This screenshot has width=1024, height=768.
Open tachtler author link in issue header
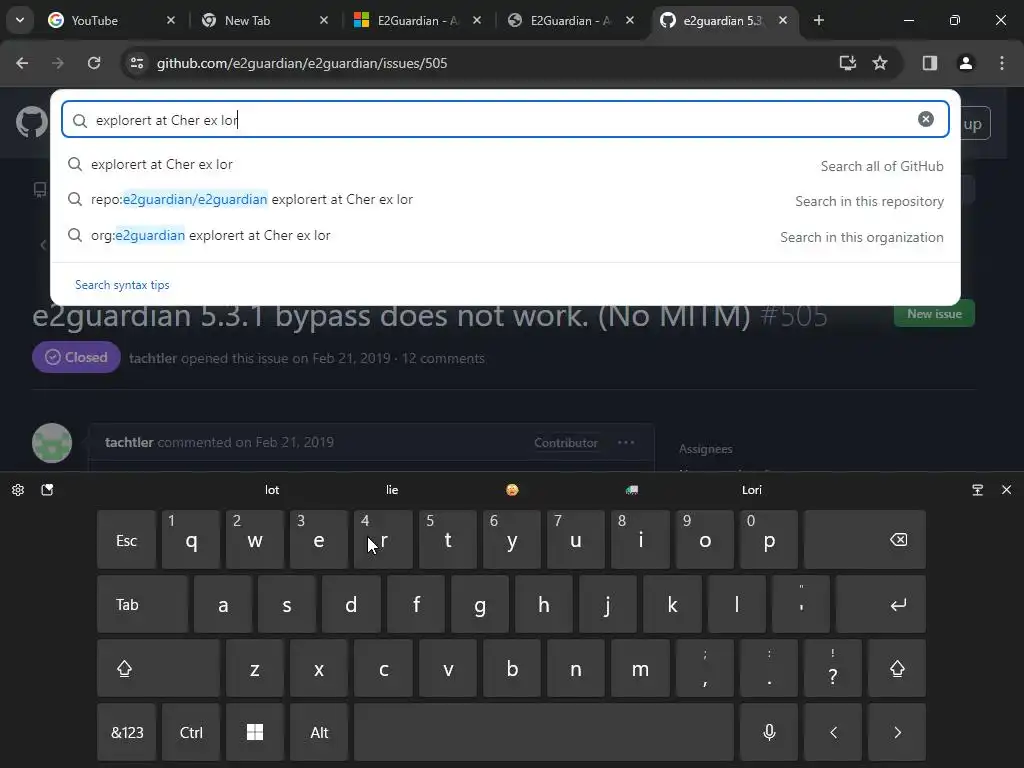(153, 358)
